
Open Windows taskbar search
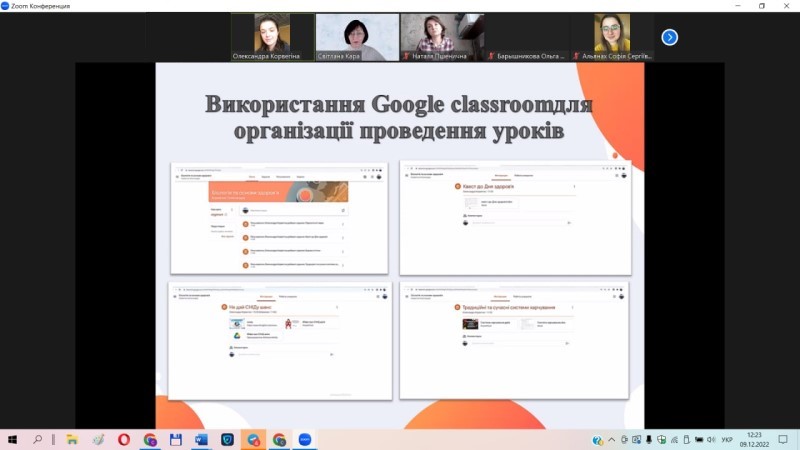pos(37,439)
